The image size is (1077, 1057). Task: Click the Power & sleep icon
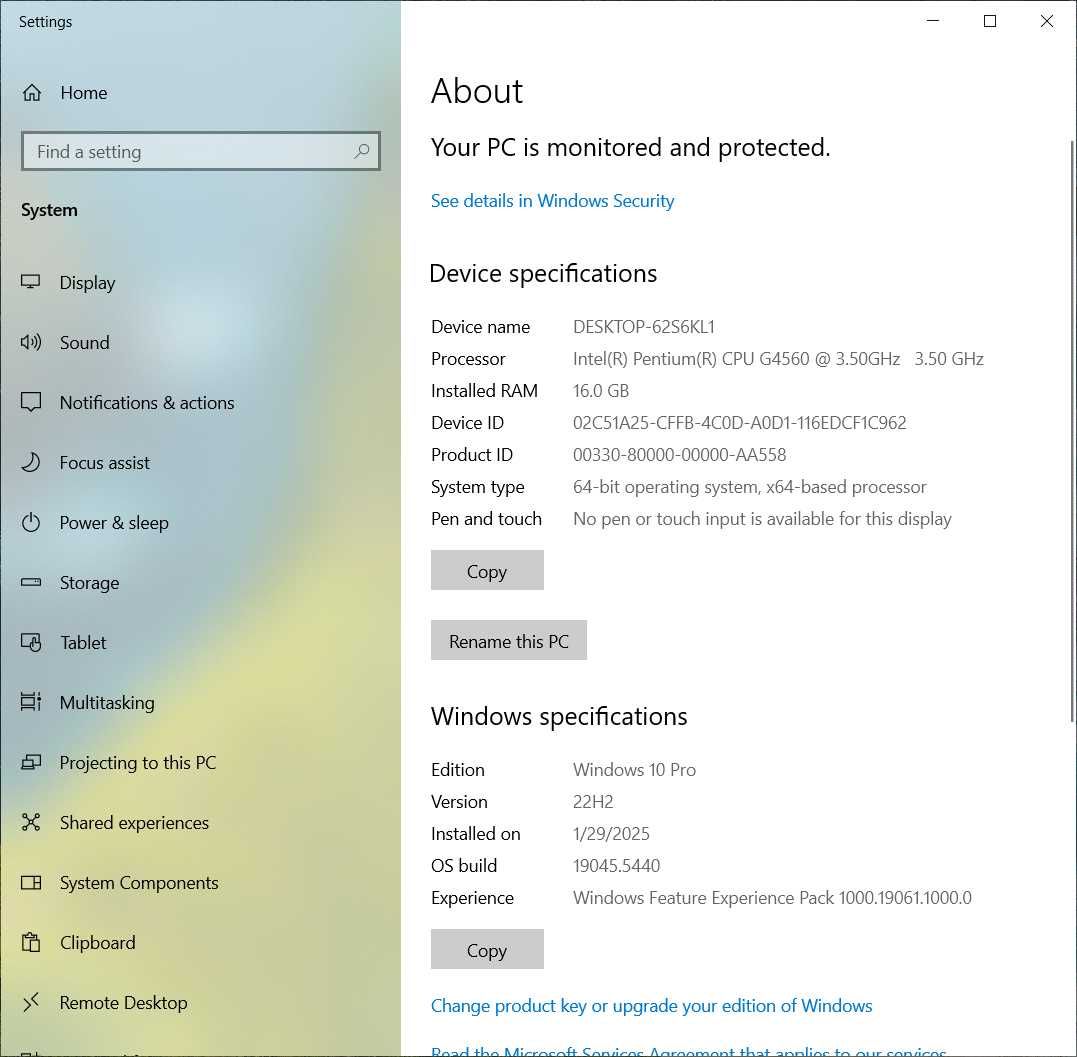pos(31,523)
